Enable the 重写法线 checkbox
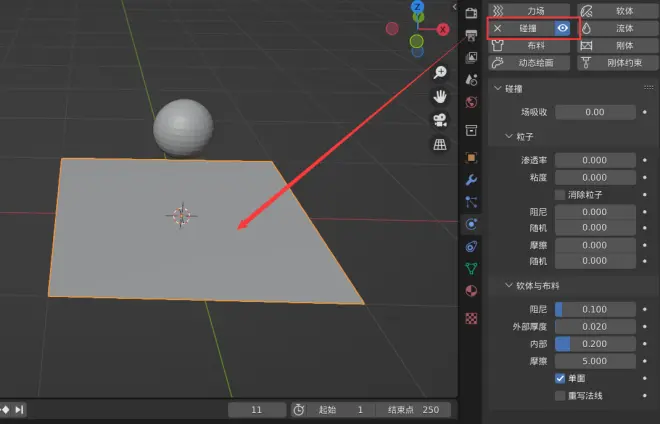660x424 pixels. tap(560, 396)
